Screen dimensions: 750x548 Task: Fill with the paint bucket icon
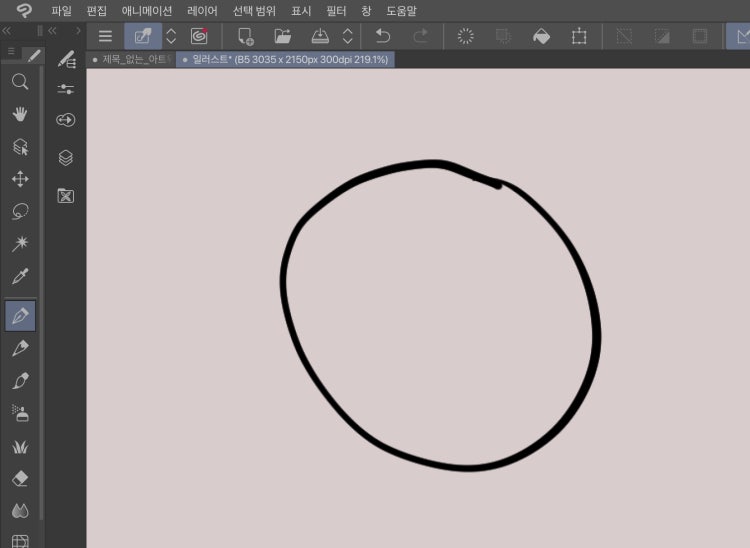tap(541, 36)
